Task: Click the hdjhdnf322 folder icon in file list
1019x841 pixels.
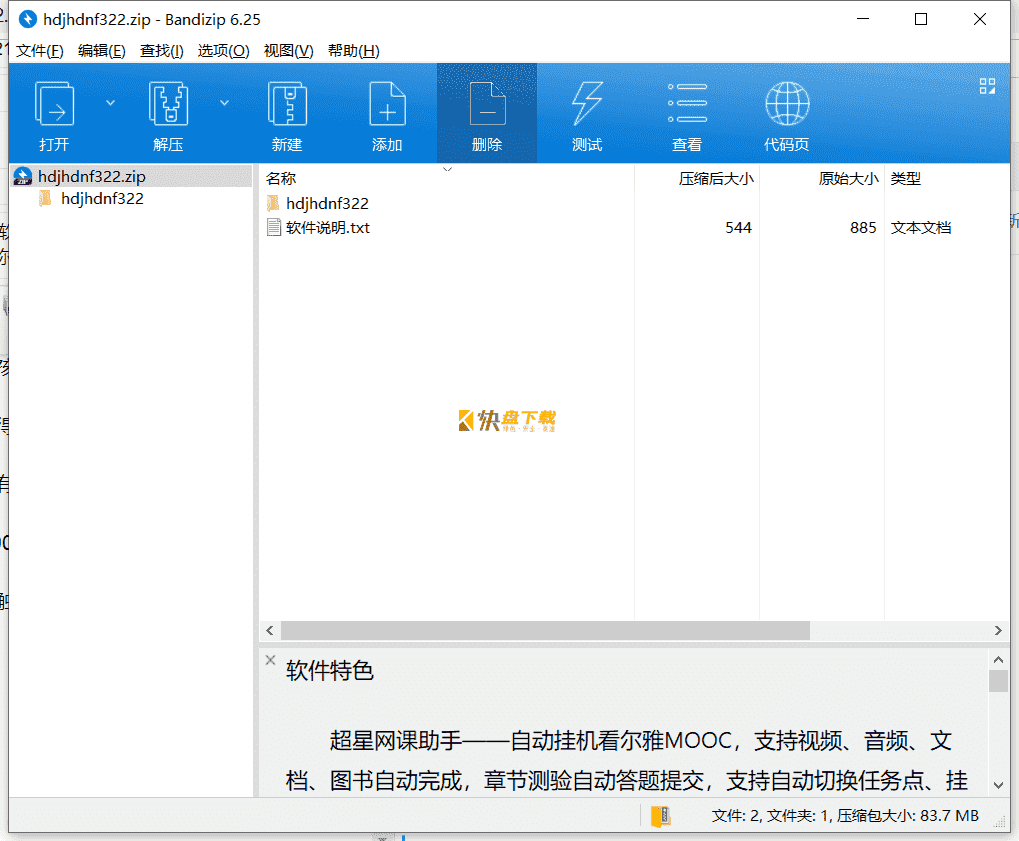Action: click(x=274, y=203)
